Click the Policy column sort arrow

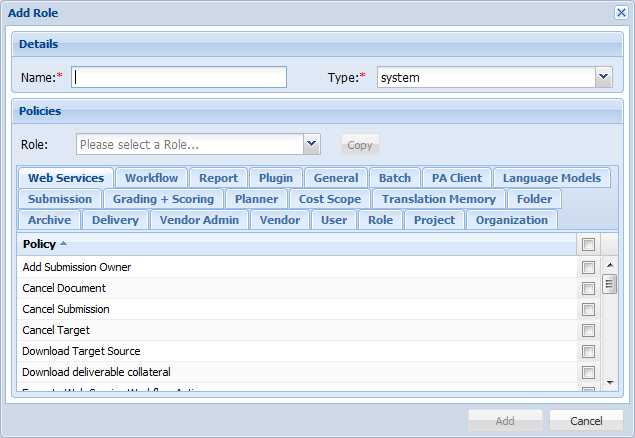pos(64,244)
